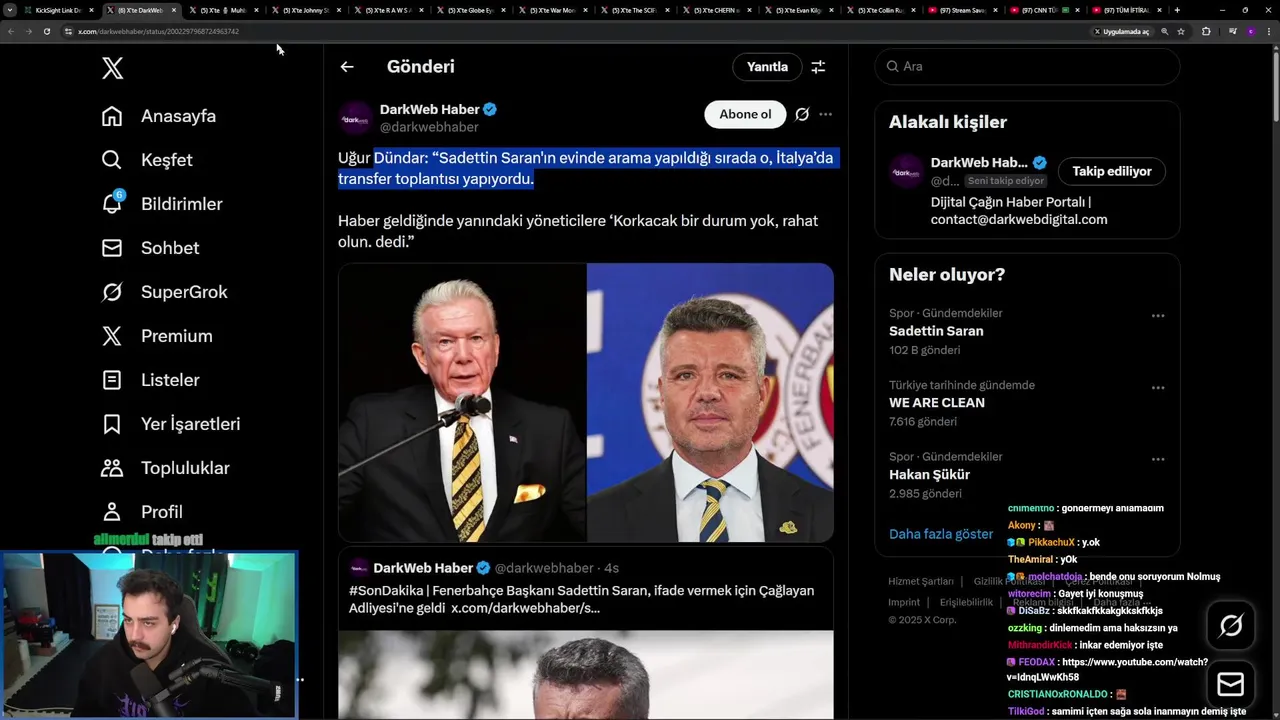Open the floating Grok button

(1231, 626)
